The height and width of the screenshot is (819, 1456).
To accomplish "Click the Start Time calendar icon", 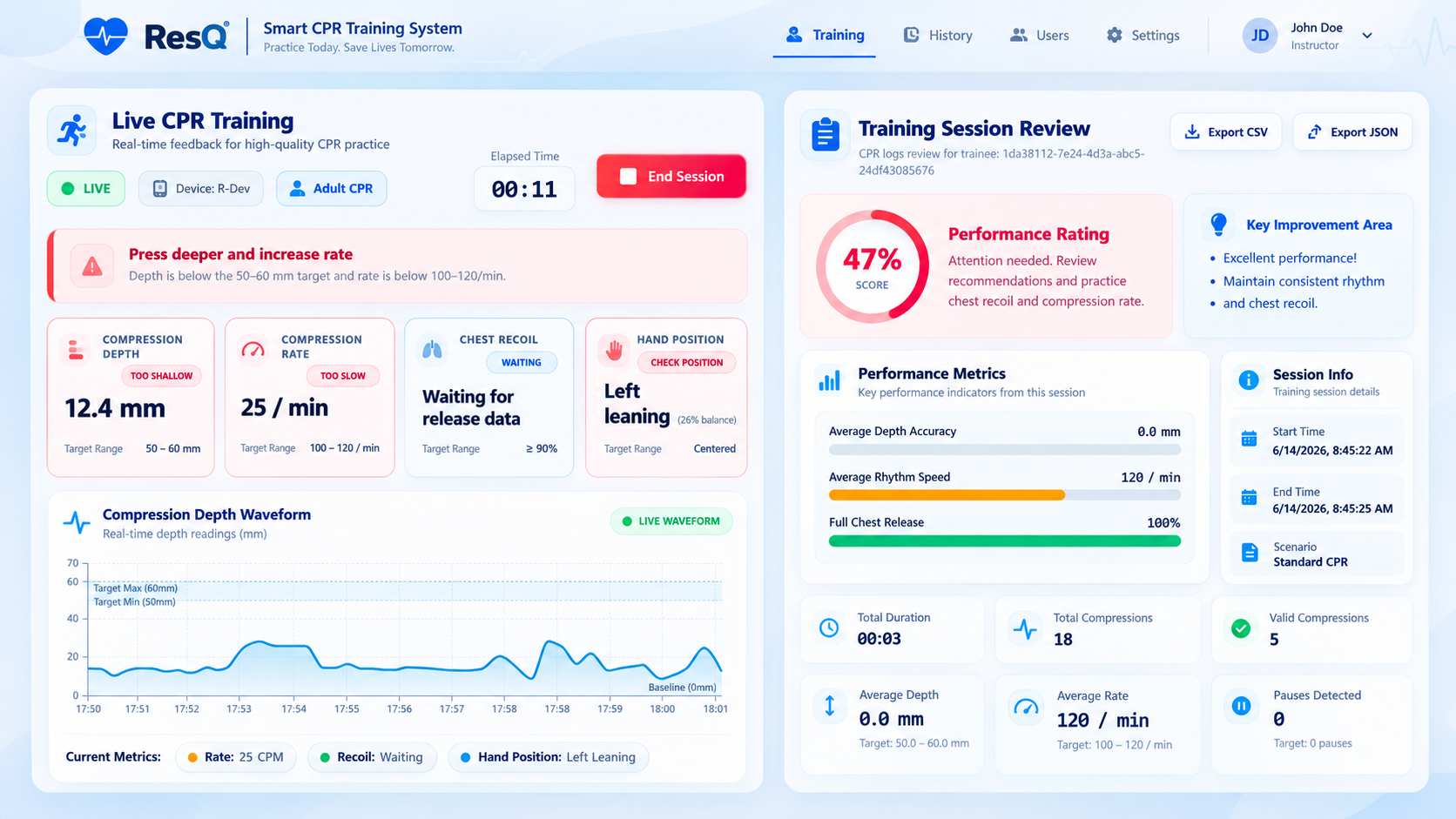I will click(x=1249, y=440).
